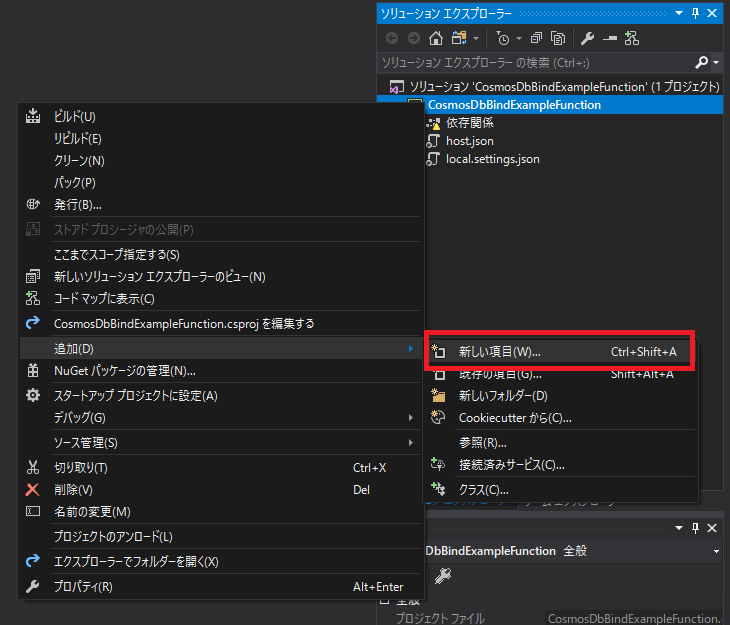Viewport: 730px width, 625px height.
Task: Choose 削除(V) from context menu
Action: 221,489
